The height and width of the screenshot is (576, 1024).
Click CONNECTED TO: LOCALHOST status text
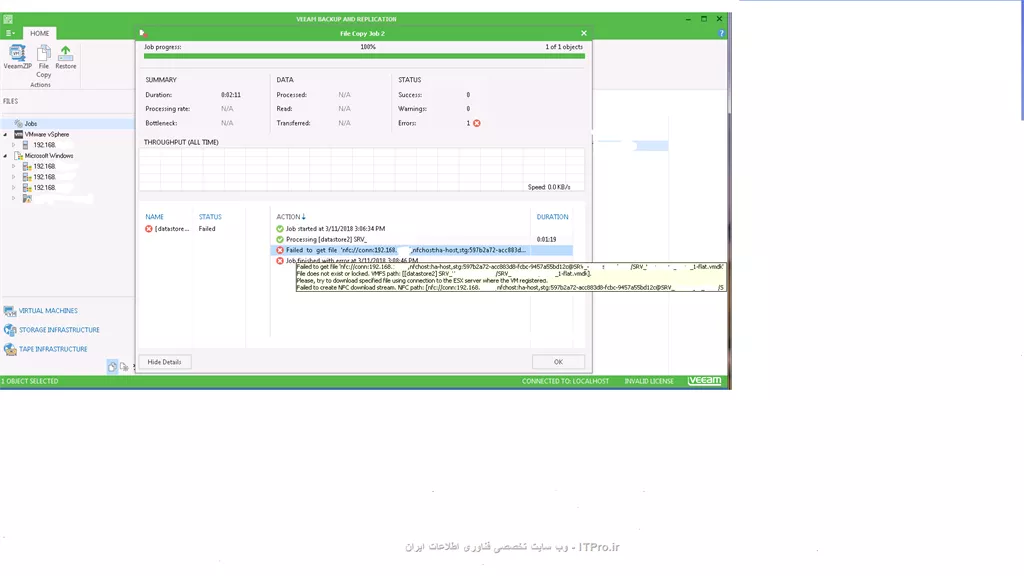(x=565, y=381)
